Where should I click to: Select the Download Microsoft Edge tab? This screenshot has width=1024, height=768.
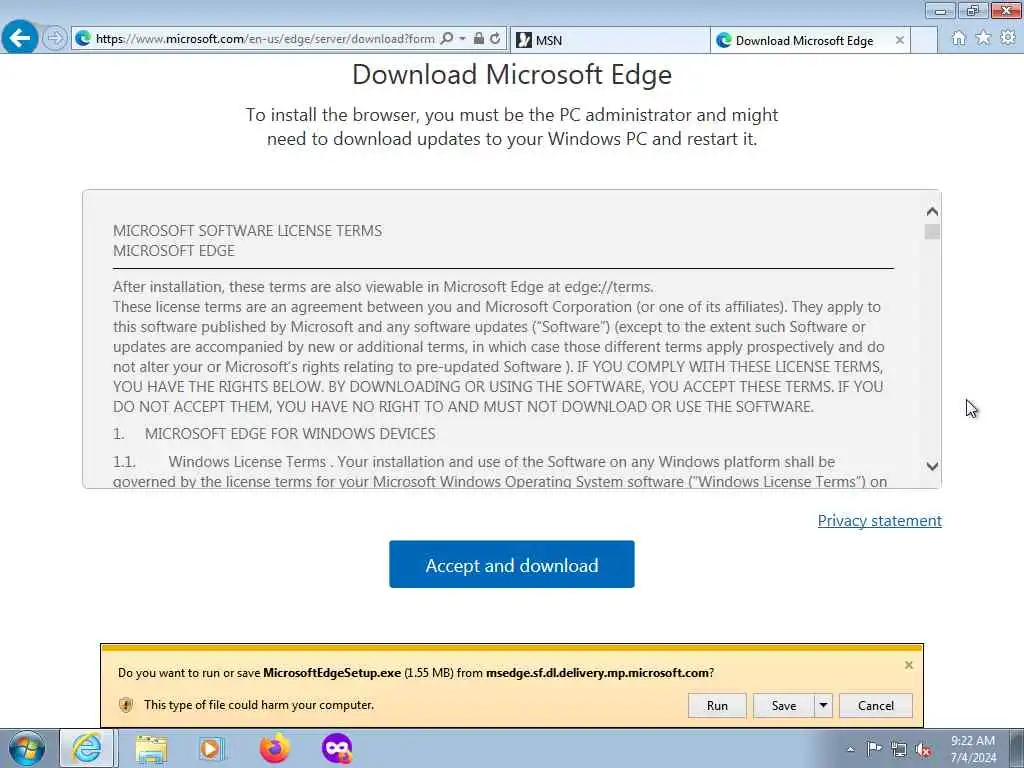point(809,40)
